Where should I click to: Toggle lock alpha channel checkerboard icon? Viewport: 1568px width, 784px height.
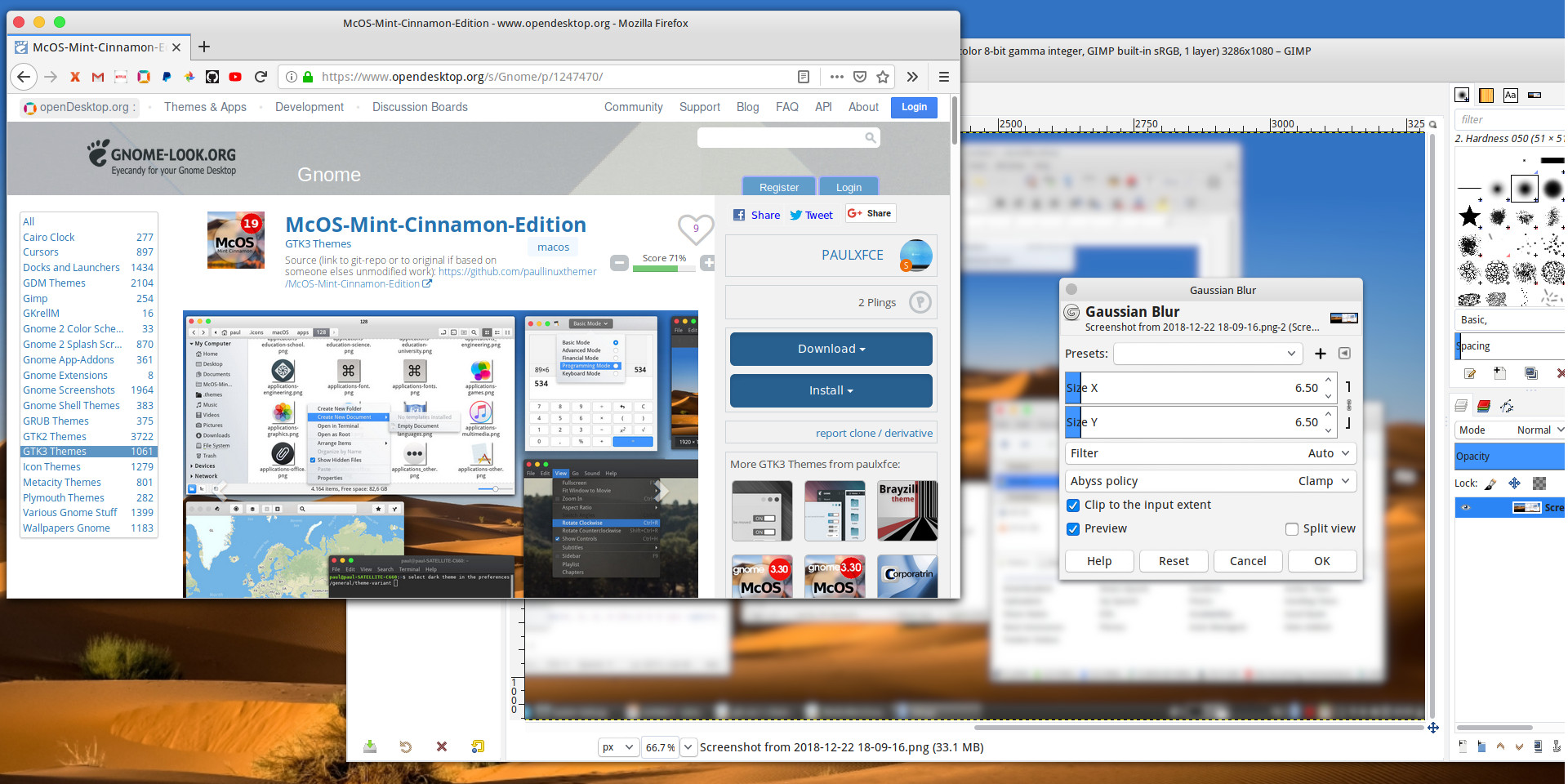(x=1539, y=483)
